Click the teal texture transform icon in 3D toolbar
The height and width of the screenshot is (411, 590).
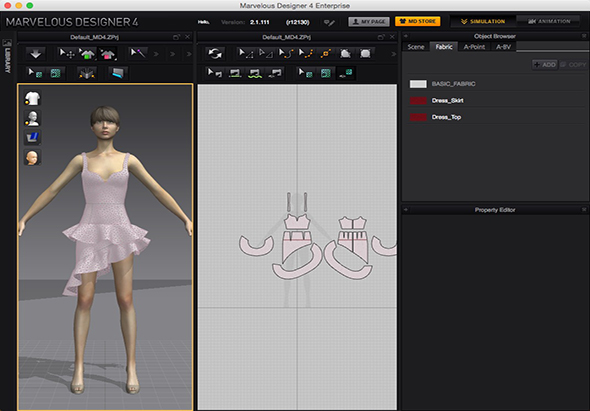click(x=56, y=73)
